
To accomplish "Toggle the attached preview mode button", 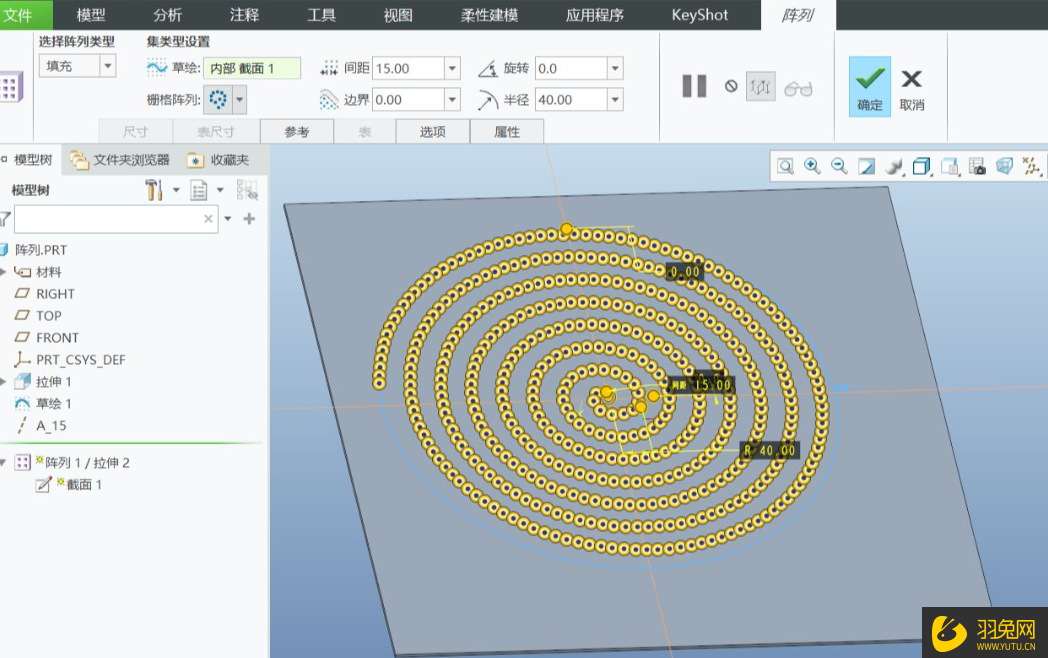I will [761, 87].
